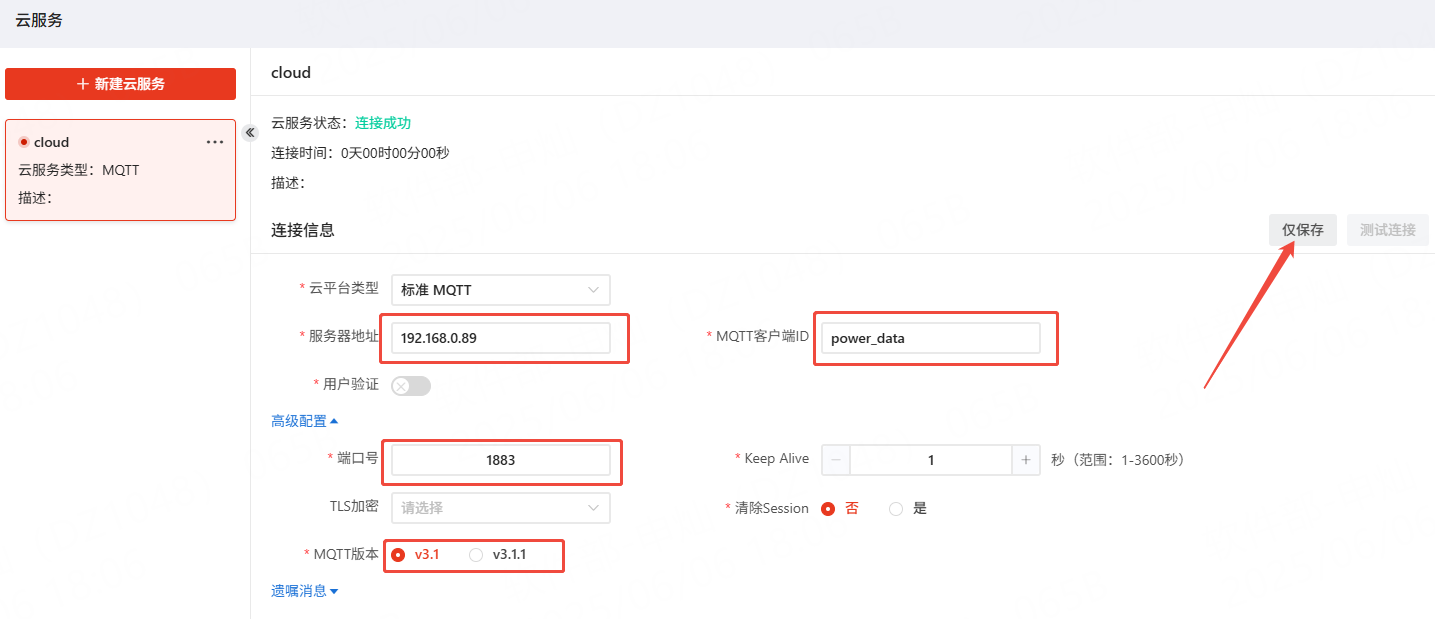The width and height of the screenshot is (1435, 619).
Task: Click the 新建云服务 button
Action: (x=120, y=84)
